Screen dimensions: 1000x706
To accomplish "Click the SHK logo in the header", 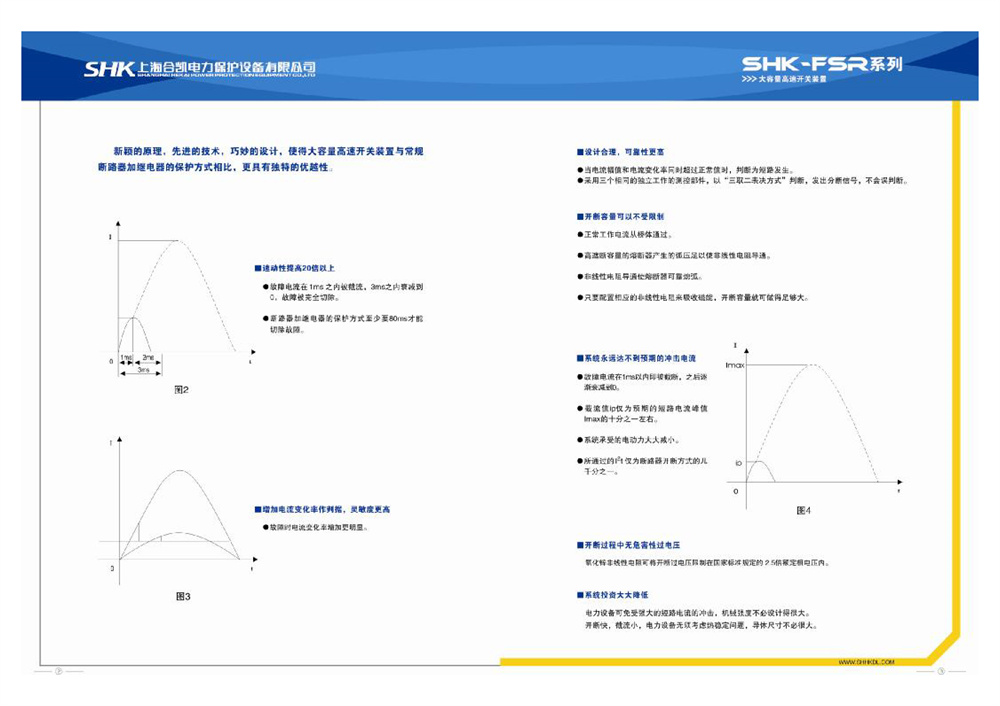I will coord(109,68).
